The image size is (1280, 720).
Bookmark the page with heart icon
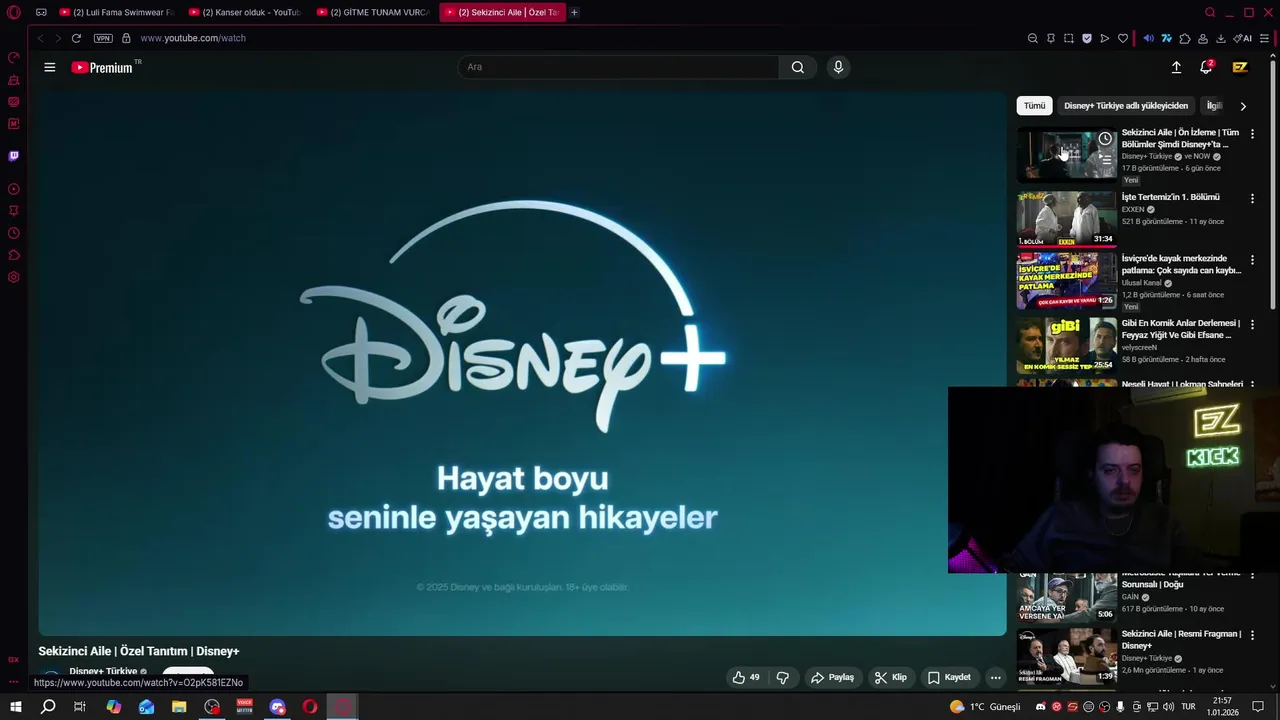click(x=1123, y=38)
